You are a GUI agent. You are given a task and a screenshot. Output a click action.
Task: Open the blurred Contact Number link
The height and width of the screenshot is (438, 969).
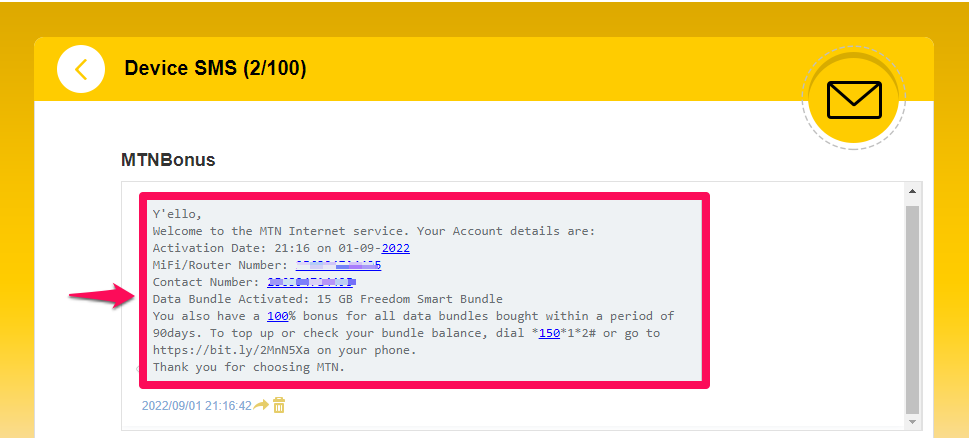tap(310, 282)
